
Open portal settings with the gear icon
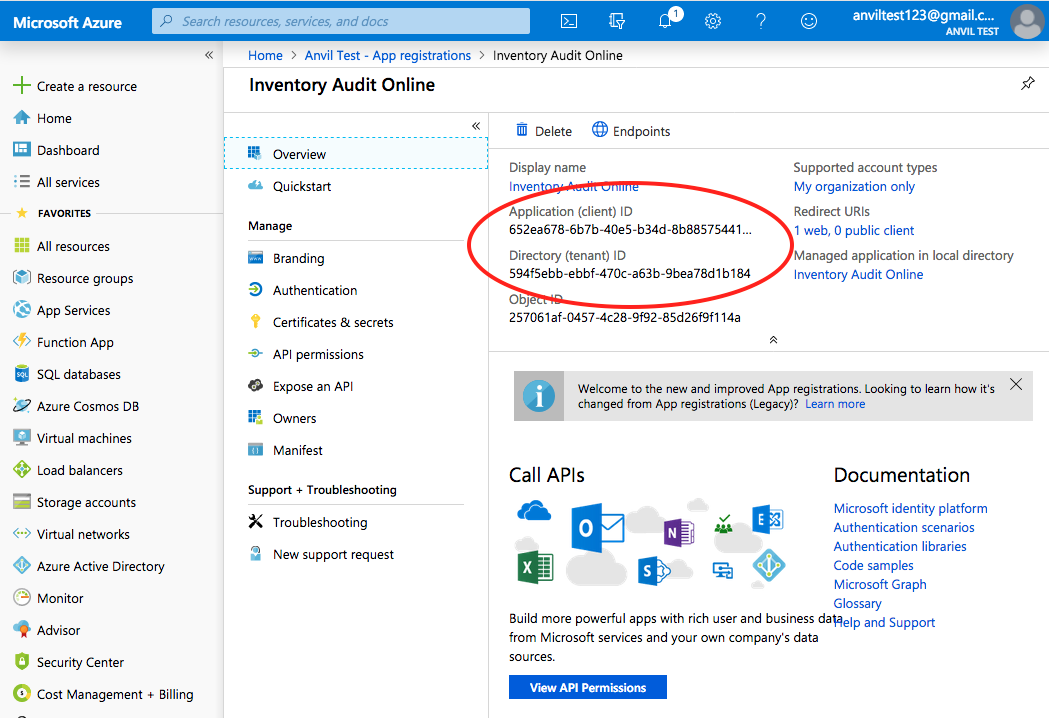coord(713,20)
